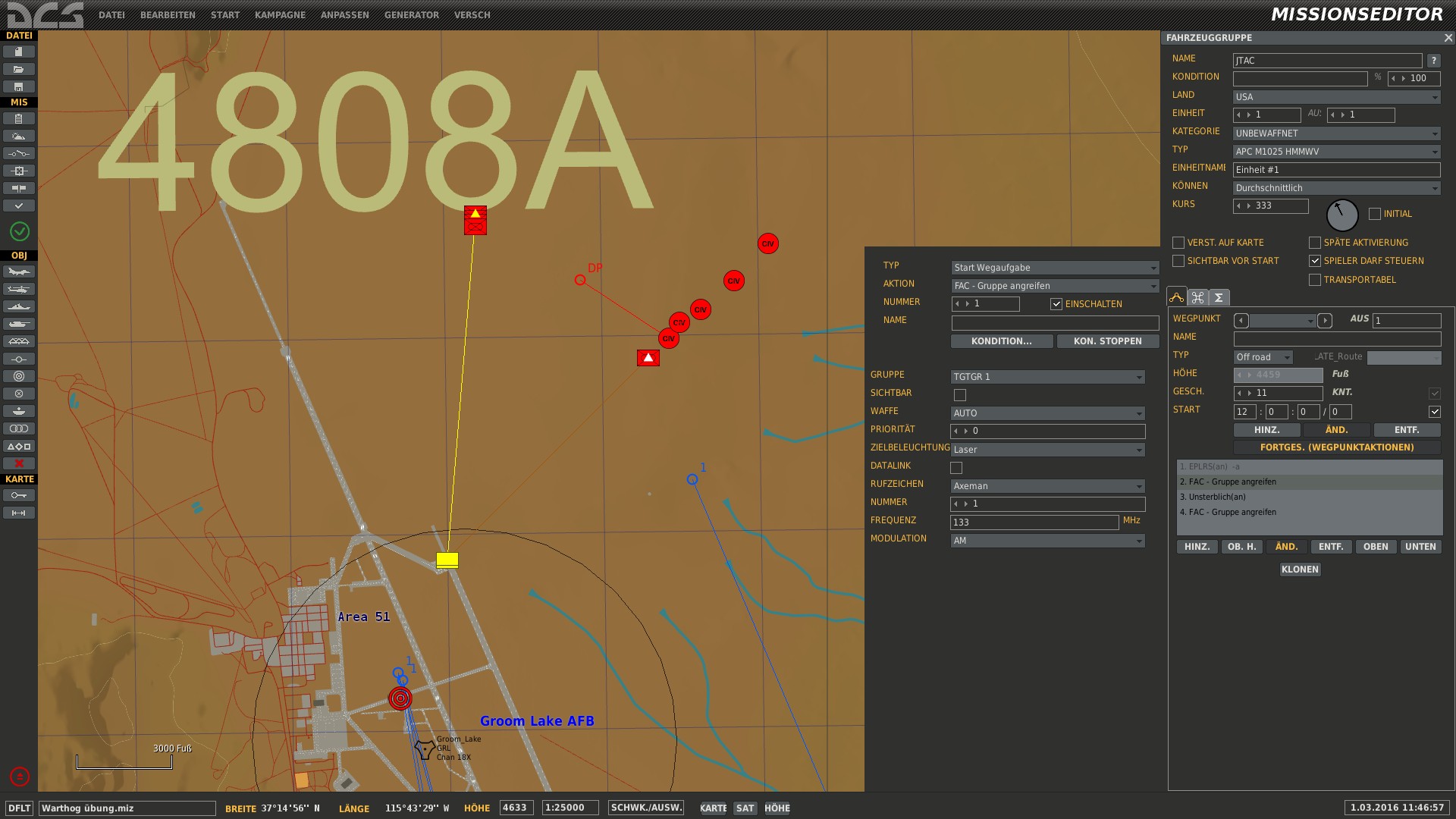Open the RUFZEICHEN Axeman dropdown
This screenshot has height=819, width=1456.
(x=1047, y=486)
